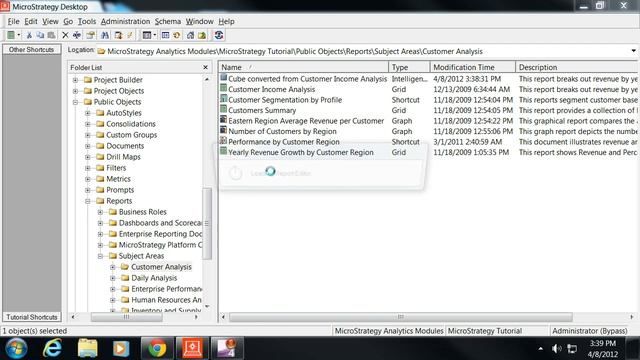
Task: Open the Help menu
Action: [x=226, y=22]
